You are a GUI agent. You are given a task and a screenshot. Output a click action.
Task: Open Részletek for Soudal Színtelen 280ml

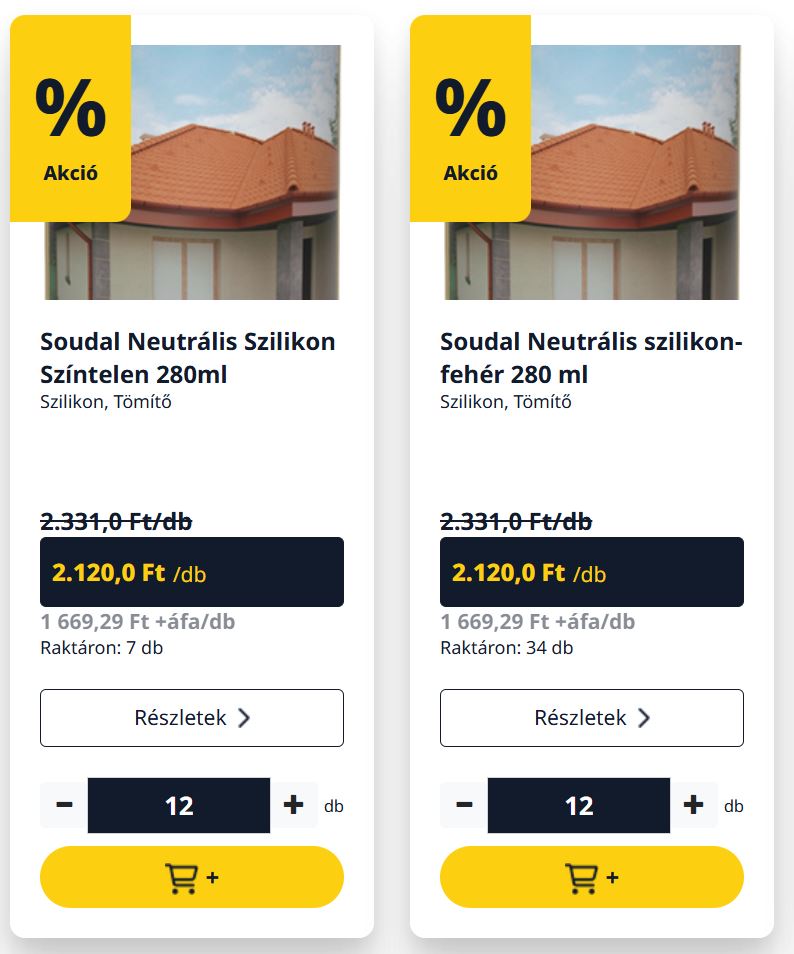coord(192,718)
